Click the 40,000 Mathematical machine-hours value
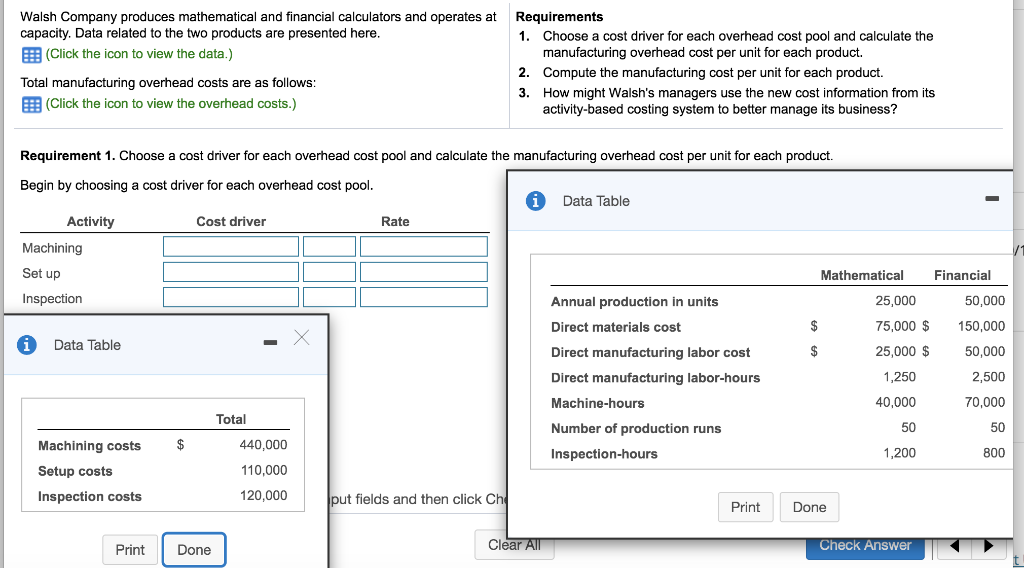Screen dimensions: 1024x568 [895, 402]
